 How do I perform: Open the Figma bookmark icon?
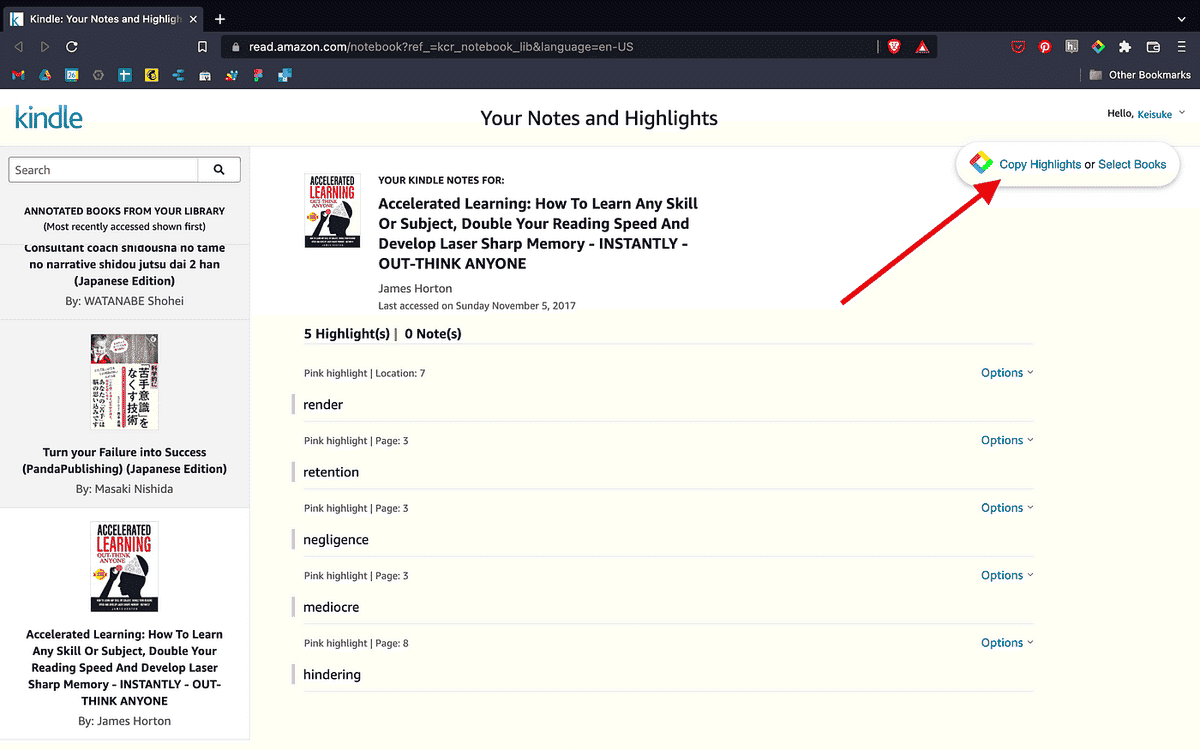(259, 75)
